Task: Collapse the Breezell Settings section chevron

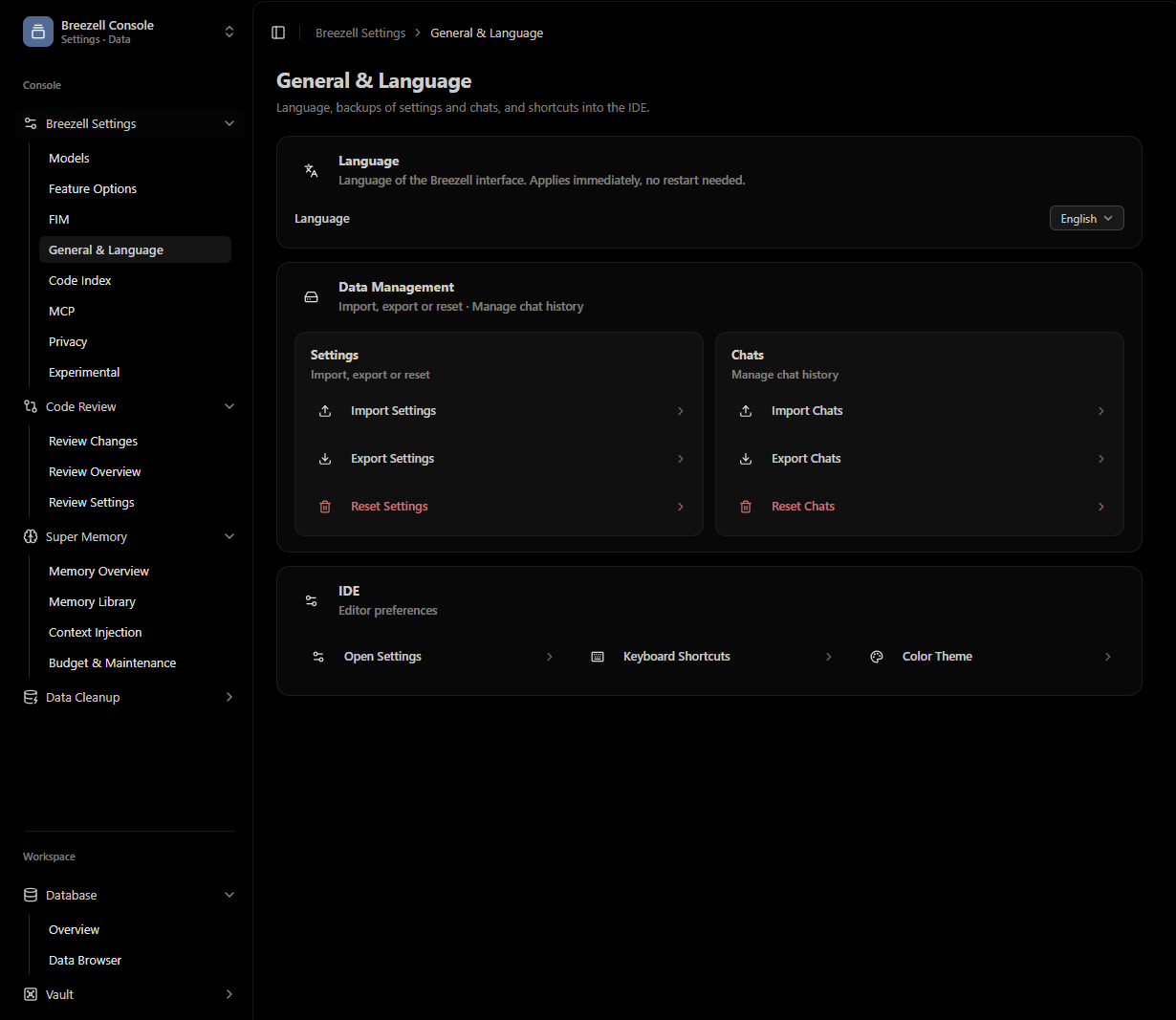Action: pyautogui.click(x=229, y=123)
